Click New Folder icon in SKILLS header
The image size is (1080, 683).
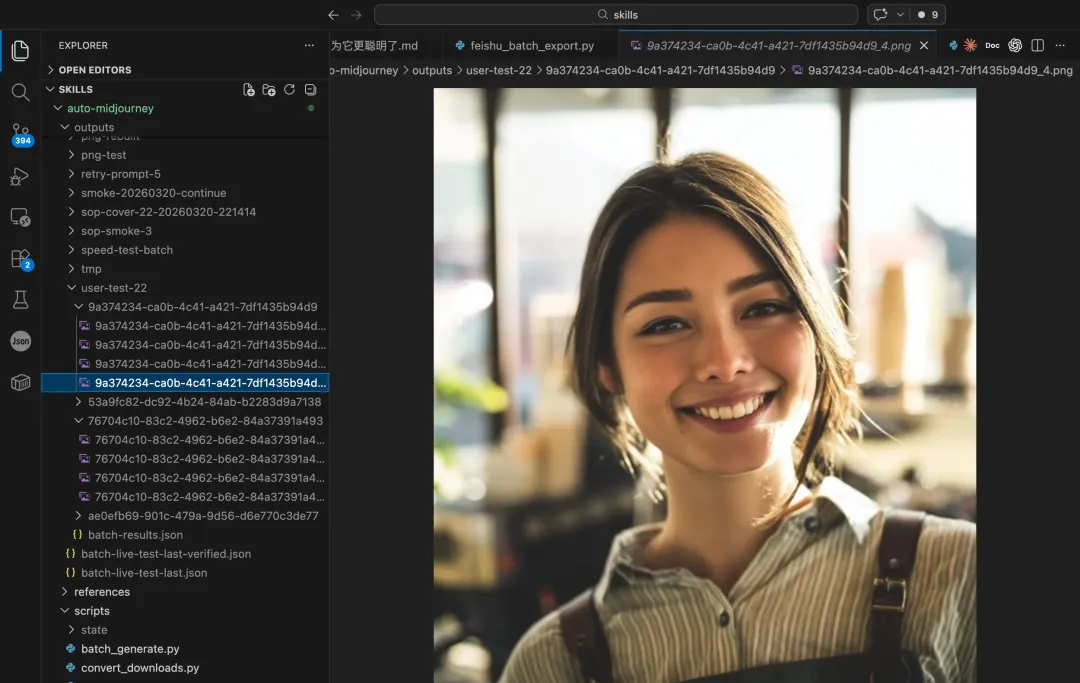(x=269, y=90)
